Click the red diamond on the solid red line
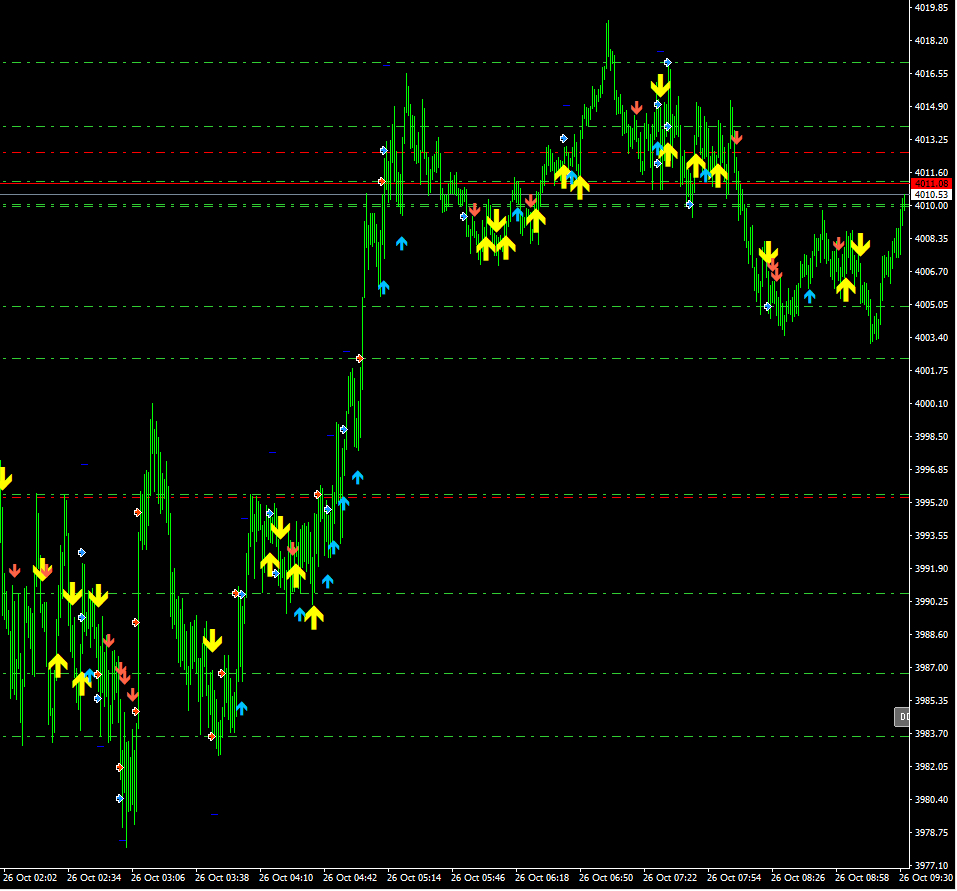Screen dimensions: 957x891 [381, 181]
